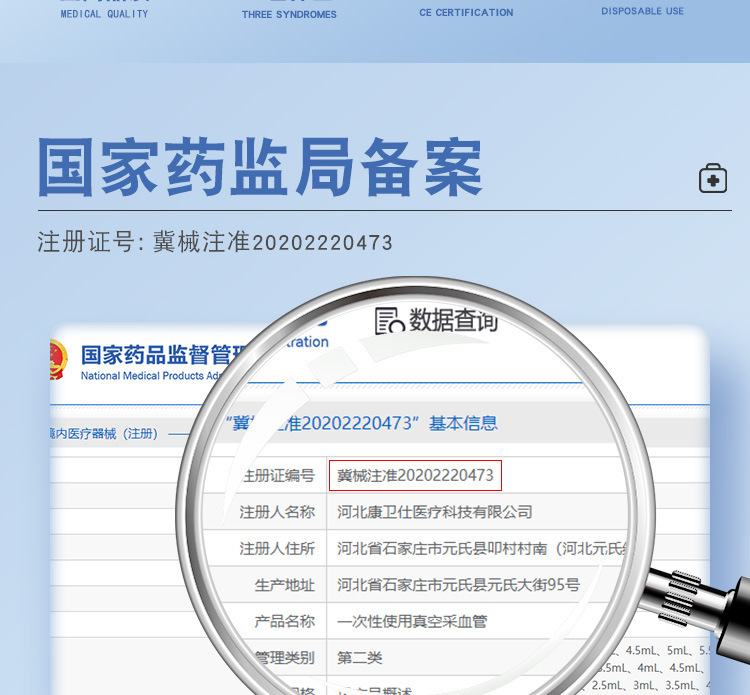Open 境内医疗器械（注册） breadcrumb link

pos(104,434)
